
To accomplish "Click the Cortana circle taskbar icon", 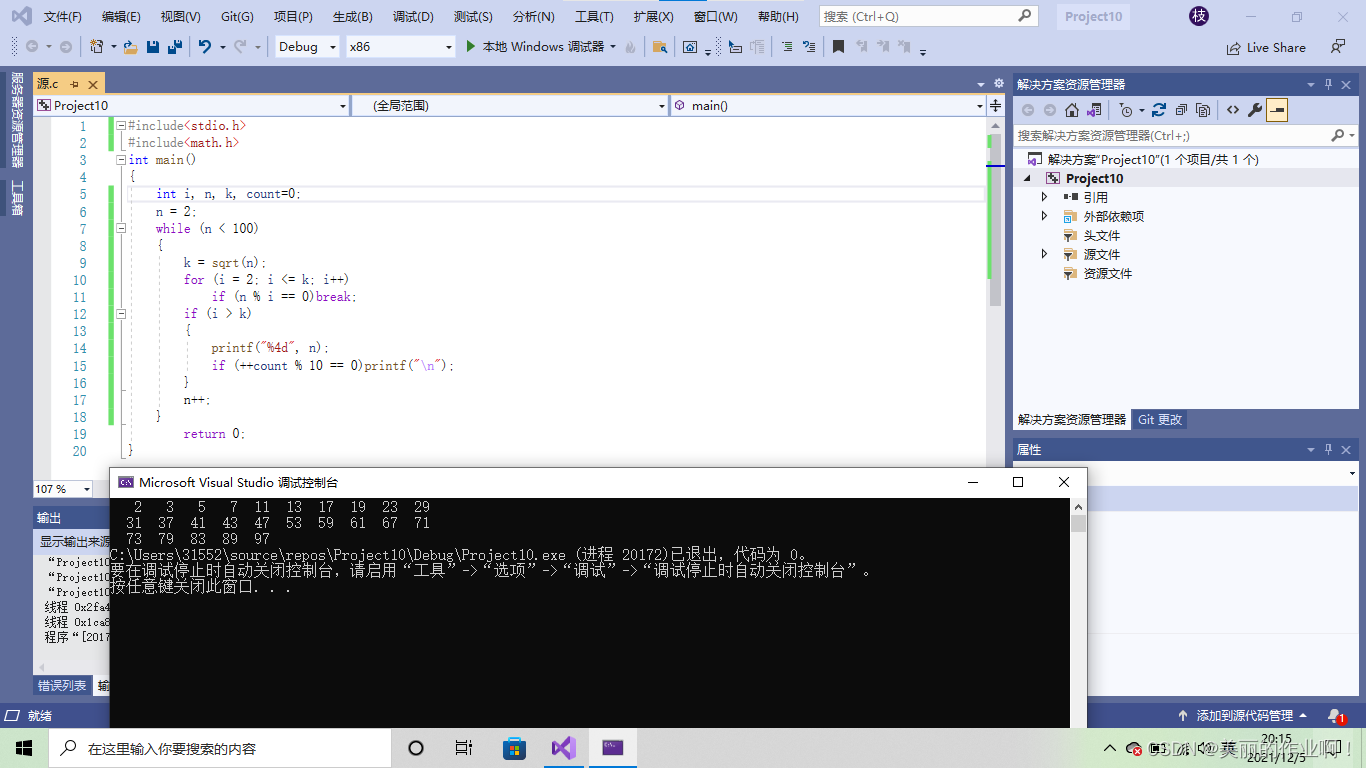I will click(x=416, y=748).
